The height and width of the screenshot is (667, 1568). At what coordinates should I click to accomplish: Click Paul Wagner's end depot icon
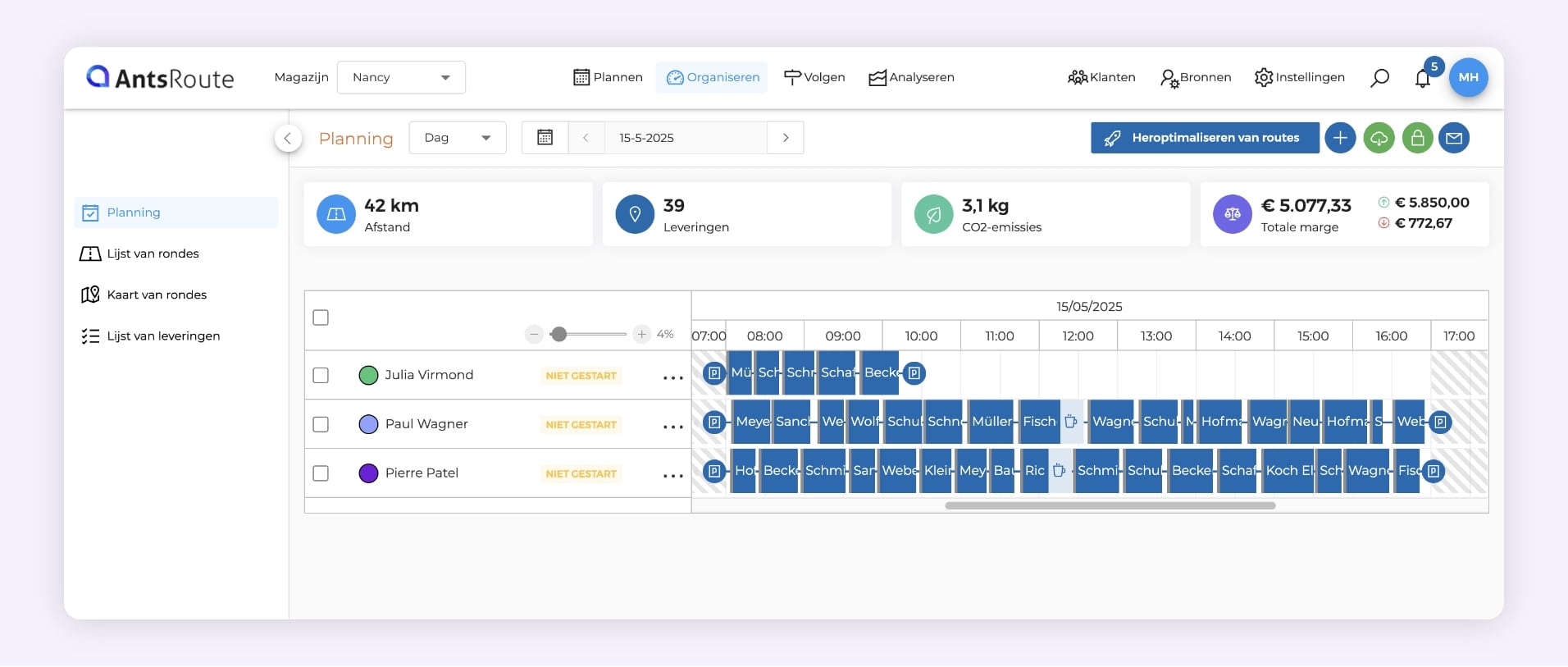coord(1440,423)
